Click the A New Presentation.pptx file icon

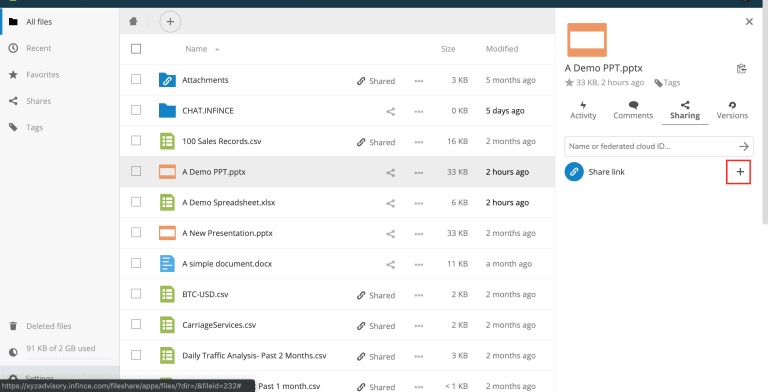168,233
